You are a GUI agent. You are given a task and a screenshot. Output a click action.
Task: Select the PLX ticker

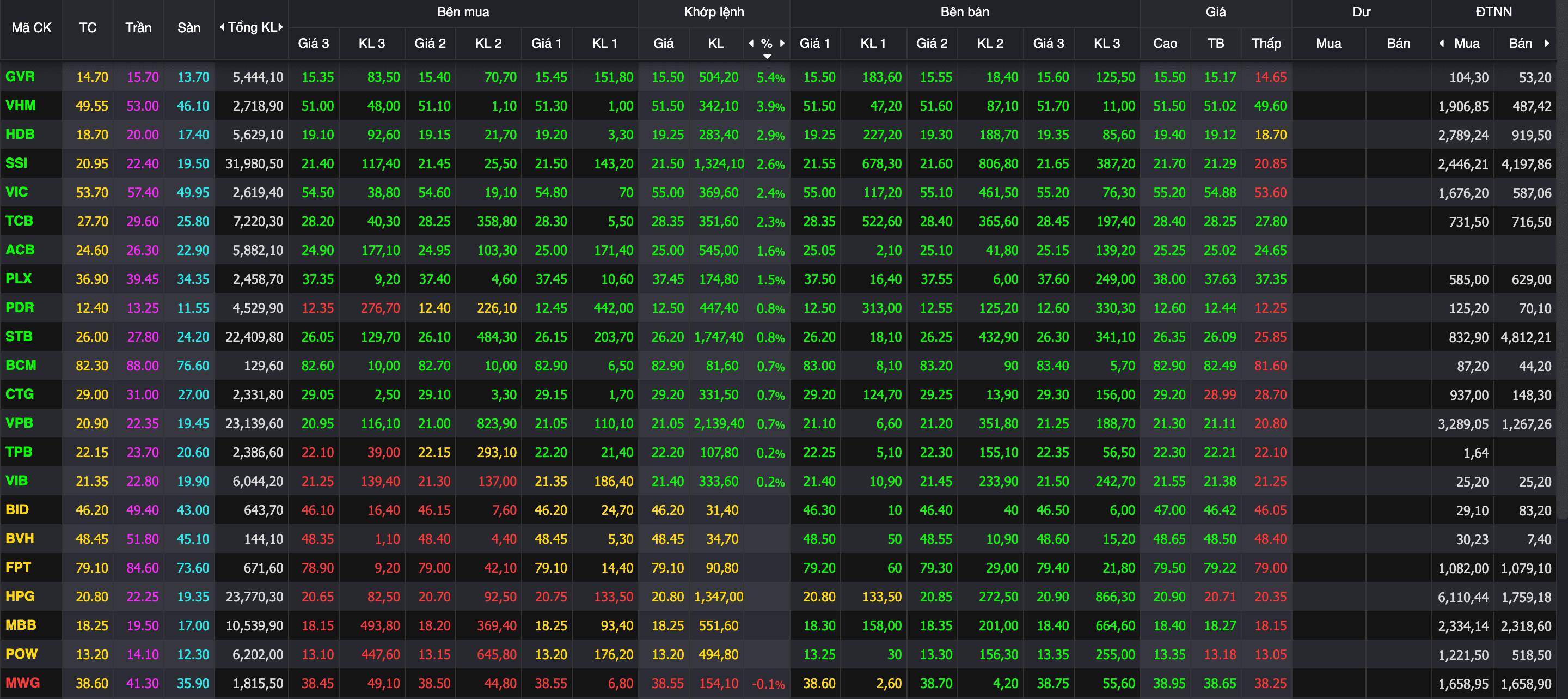[19, 279]
